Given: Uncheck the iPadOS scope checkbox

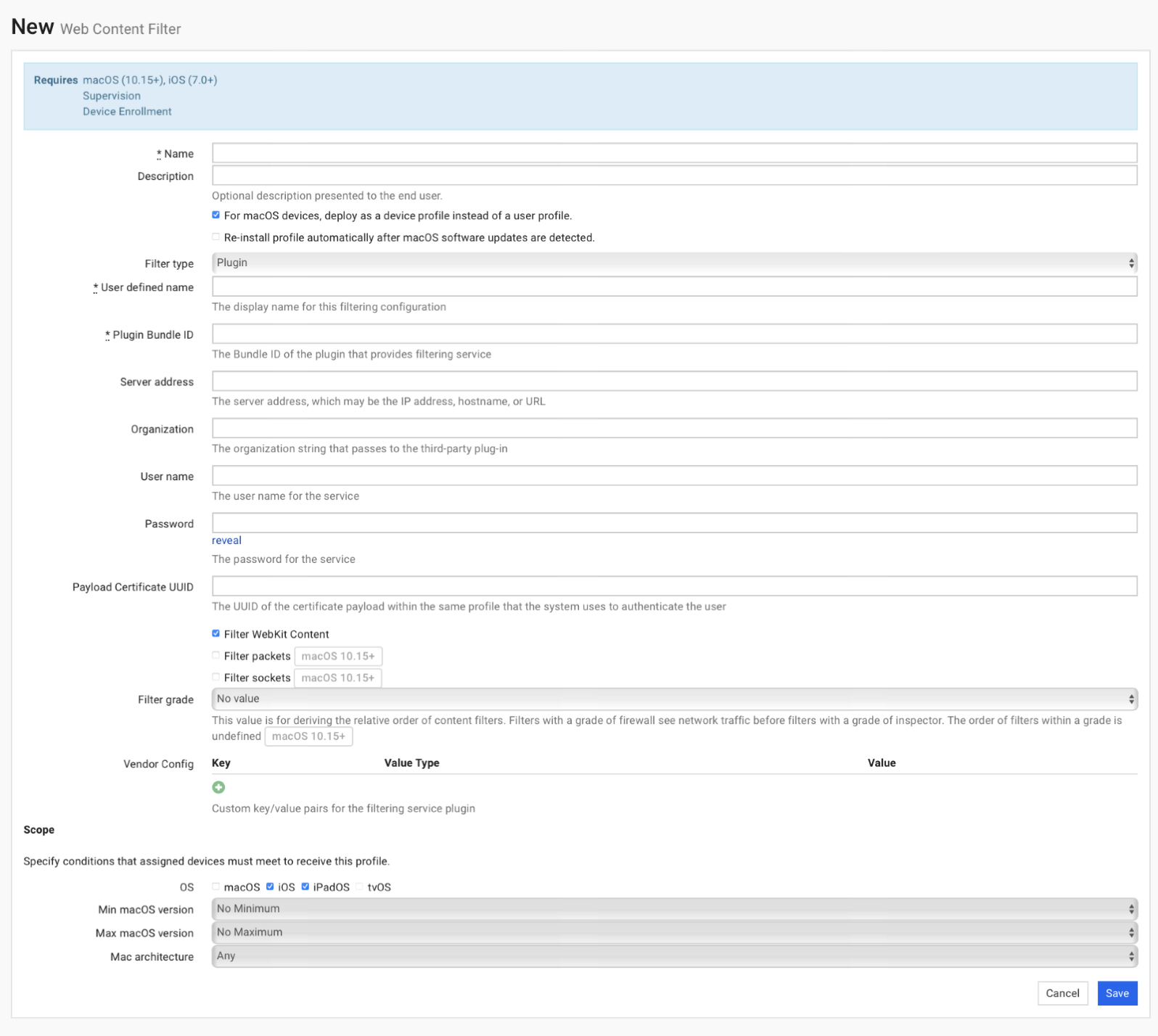Looking at the screenshot, I should pos(305,887).
